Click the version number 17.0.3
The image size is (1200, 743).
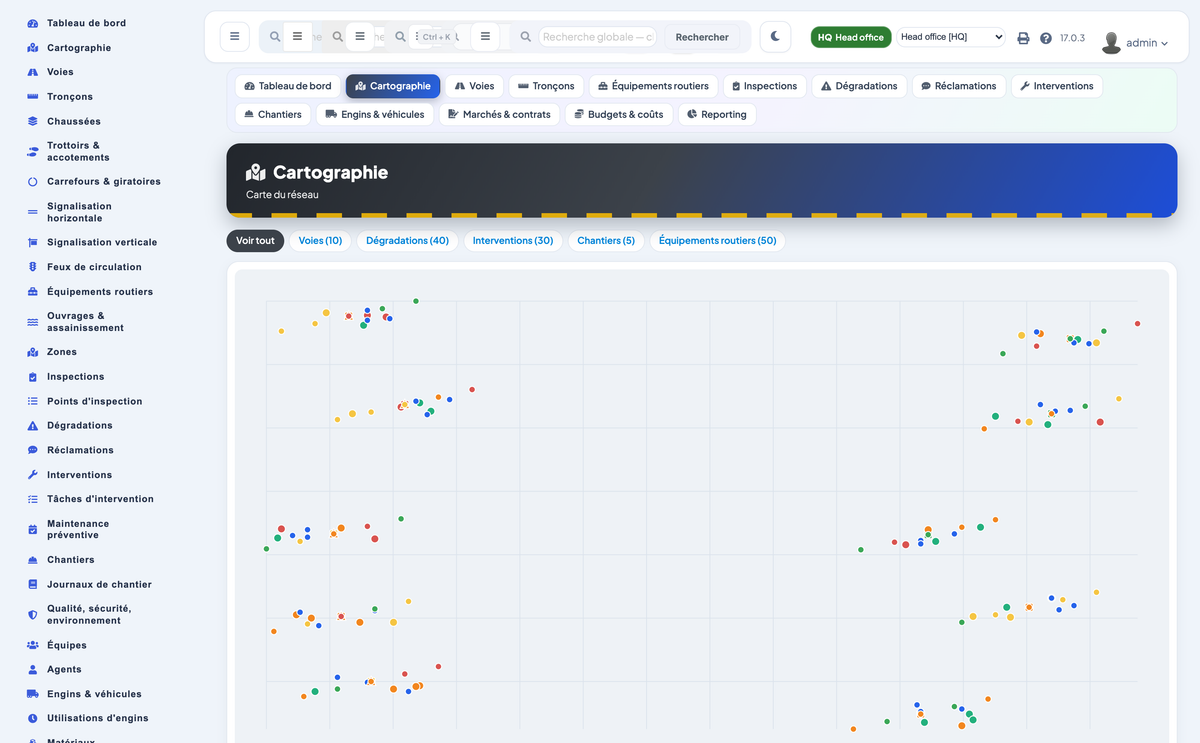pyautogui.click(x=1072, y=38)
